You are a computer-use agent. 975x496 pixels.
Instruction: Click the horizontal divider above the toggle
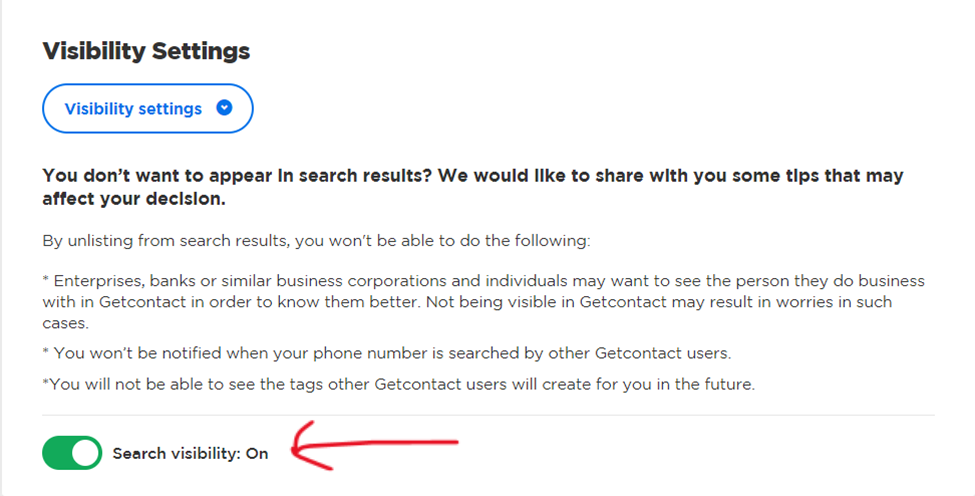coord(488,415)
